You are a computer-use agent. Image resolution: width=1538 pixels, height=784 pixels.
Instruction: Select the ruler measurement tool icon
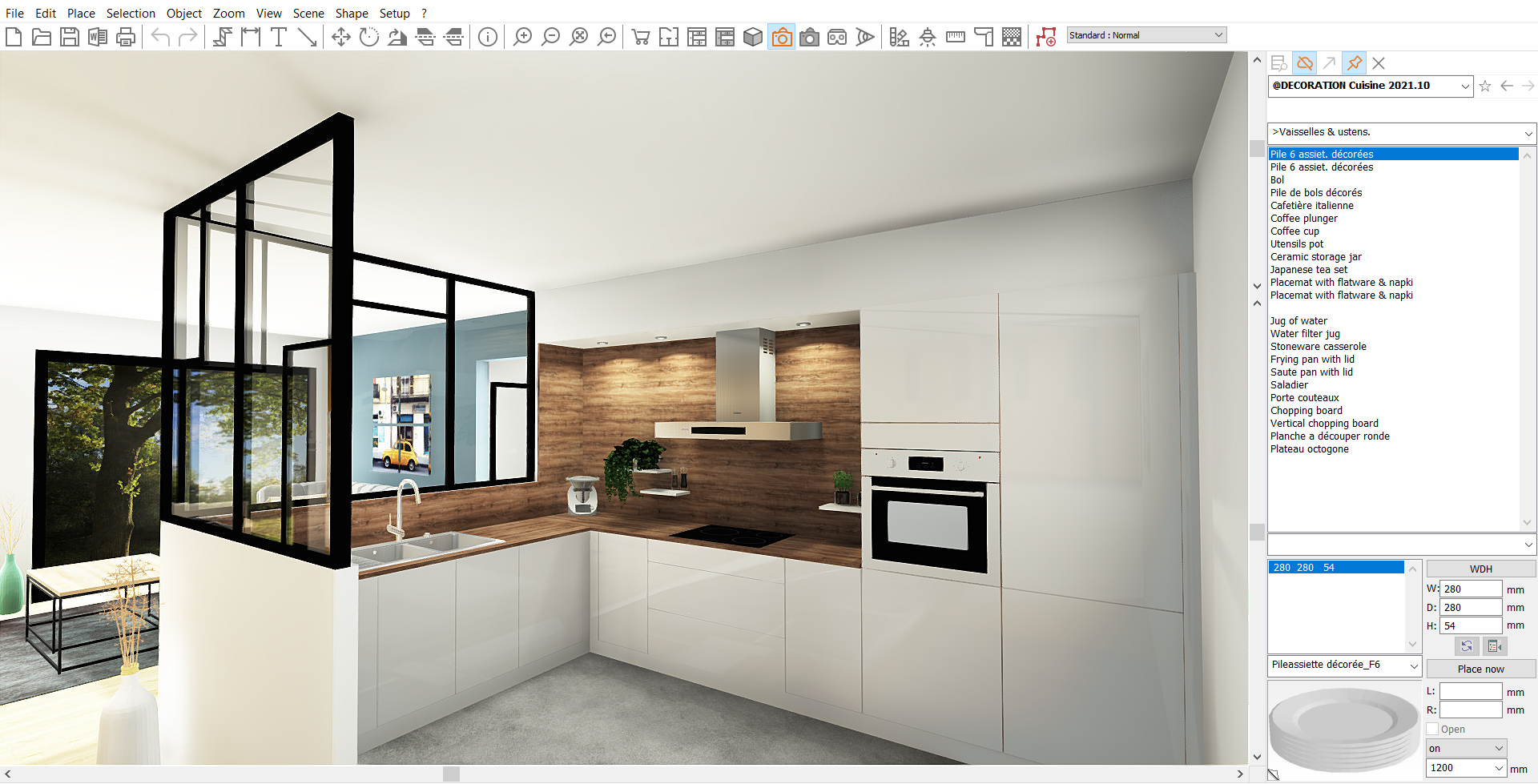(956, 37)
